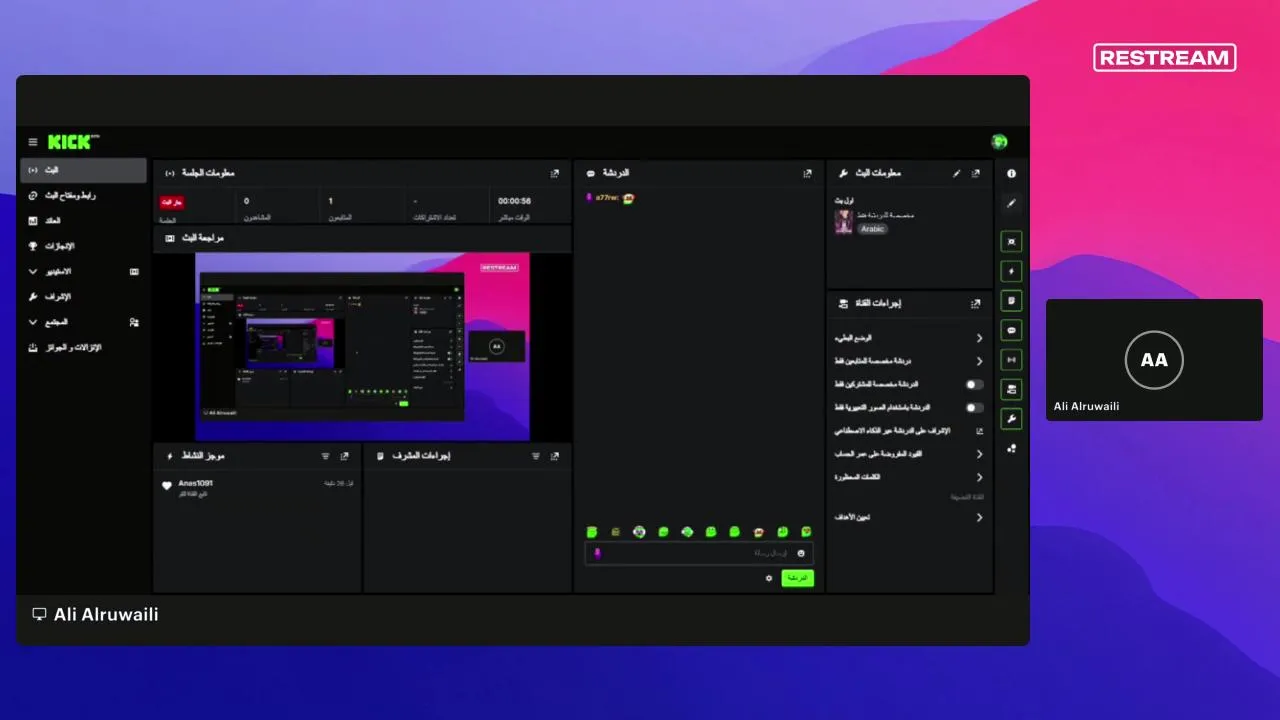Pop out the Chat panel
The height and width of the screenshot is (720, 1280).
[x=807, y=173]
